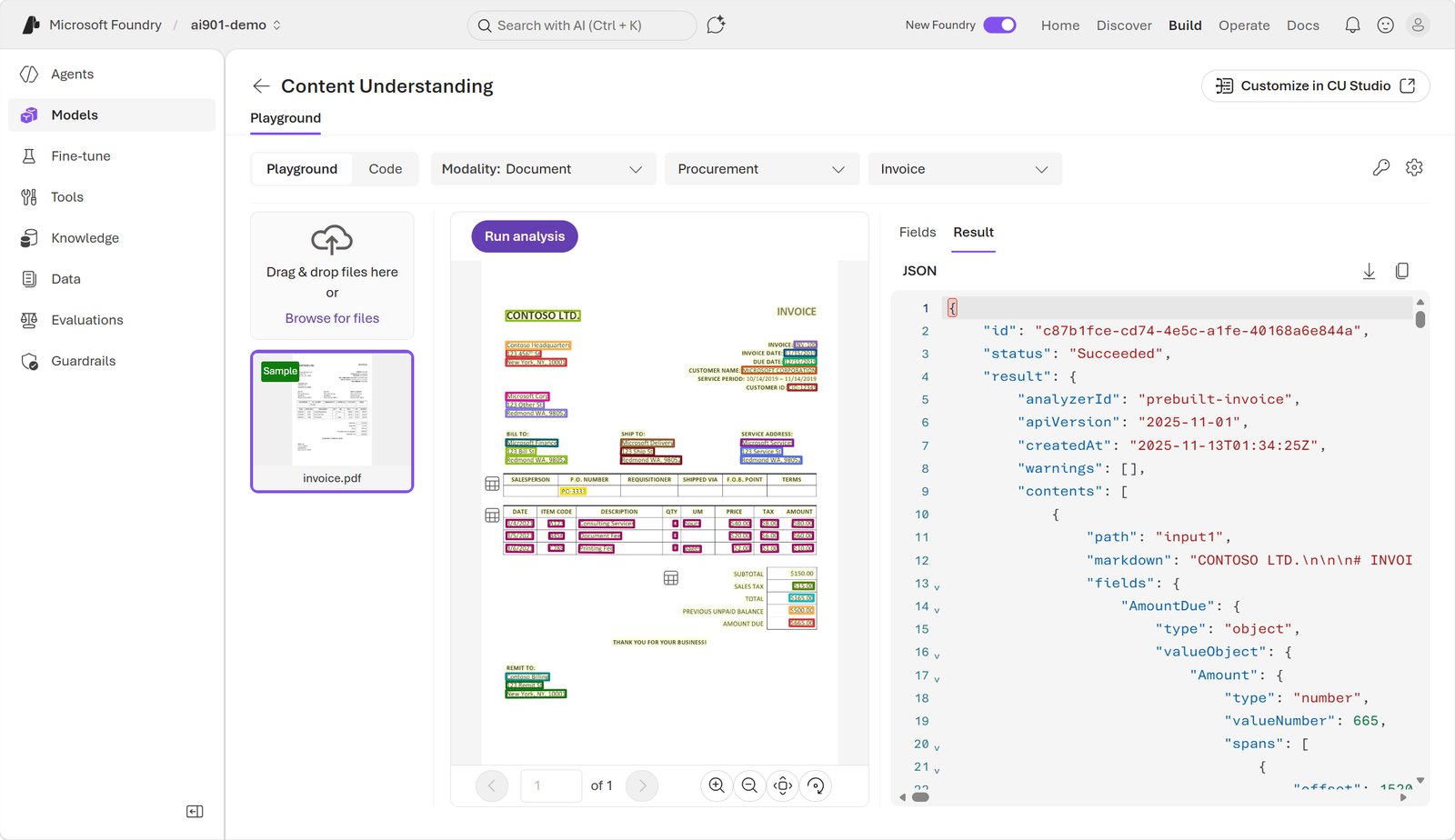Click the vertical JSON scrollbar thumb
Viewport: 1455px width, 840px height.
click(x=1420, y=319)
